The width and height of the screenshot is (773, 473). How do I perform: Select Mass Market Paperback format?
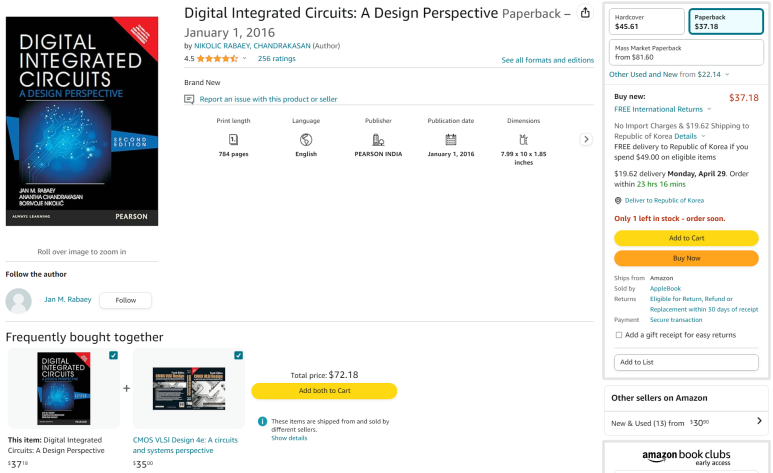[686, 52]
